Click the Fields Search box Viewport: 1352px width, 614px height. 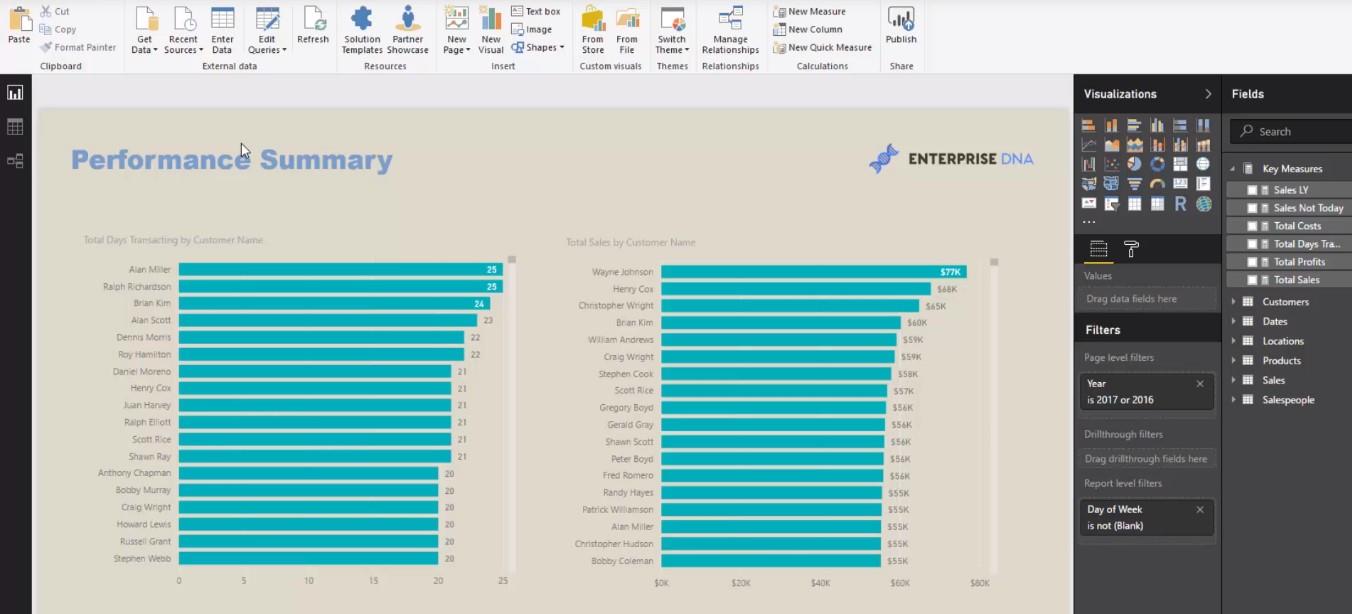[x=1290, y=131]
